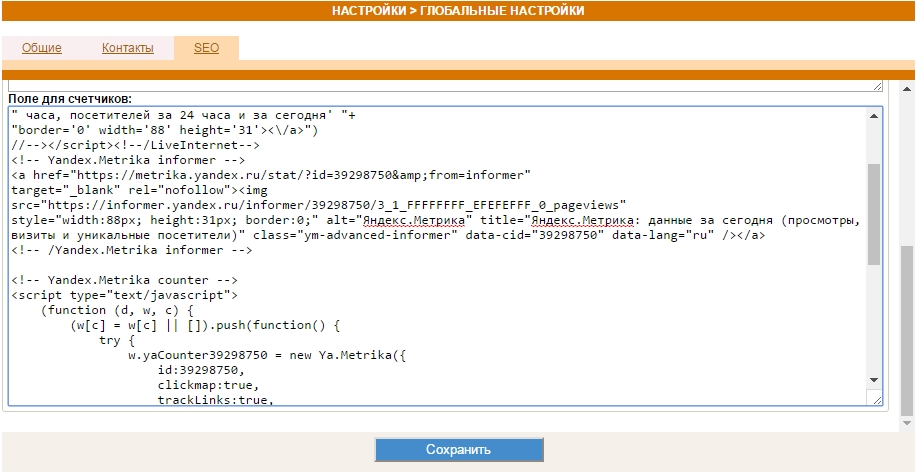Click the informer.yandex.ru src line
This screenshot has height=474, width=916.
pos(319,205)
